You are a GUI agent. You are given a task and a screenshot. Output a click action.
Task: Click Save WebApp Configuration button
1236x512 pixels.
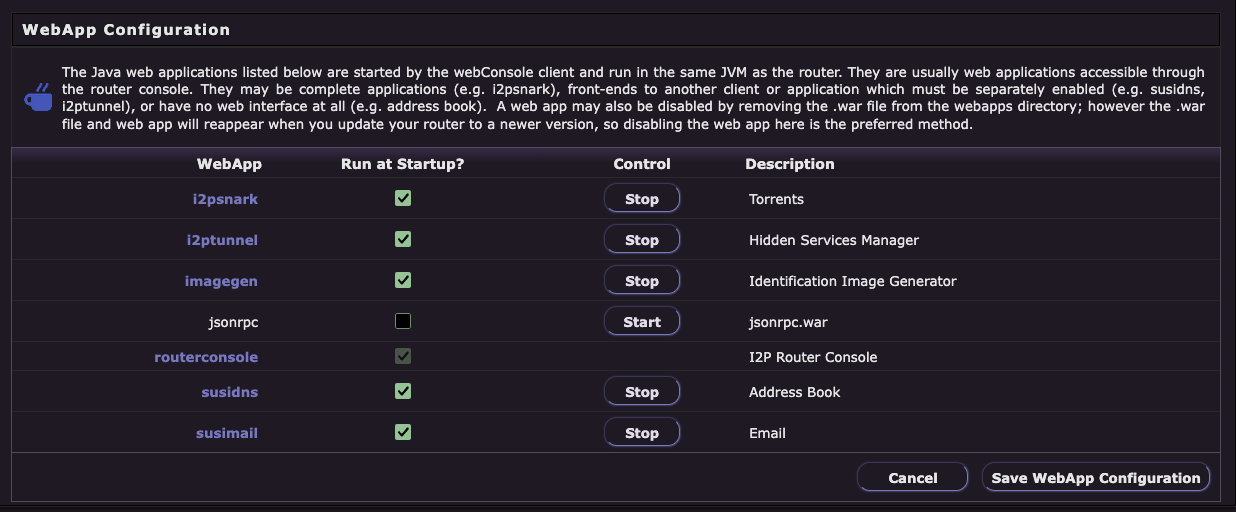coord(1095,478)
